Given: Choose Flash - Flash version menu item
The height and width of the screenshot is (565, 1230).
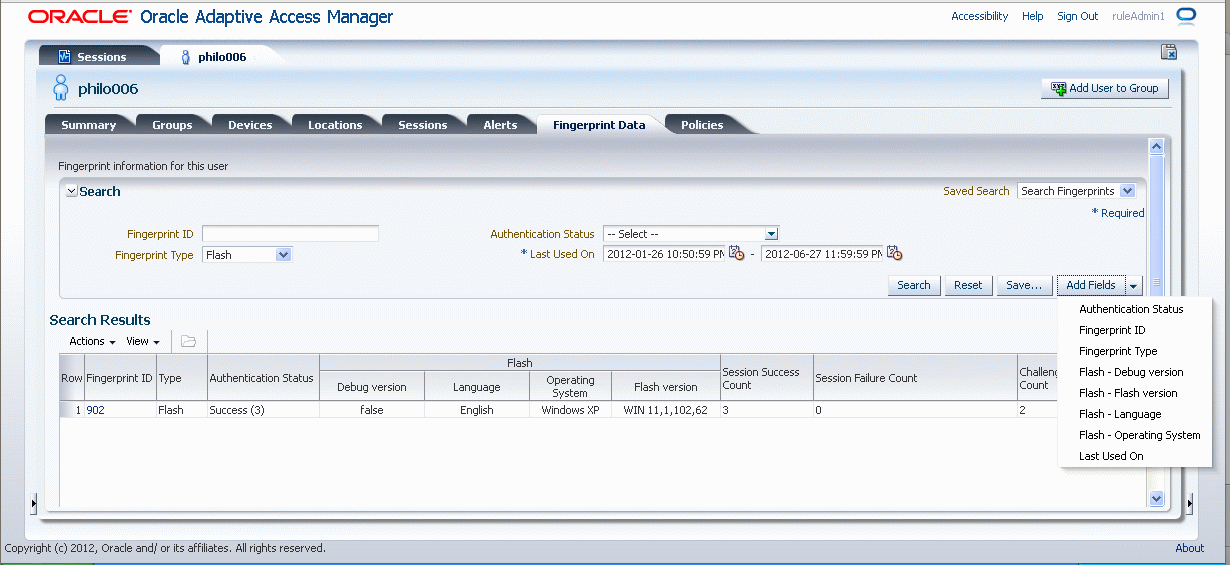Looking at the screenshot, I should point(1128,393).
